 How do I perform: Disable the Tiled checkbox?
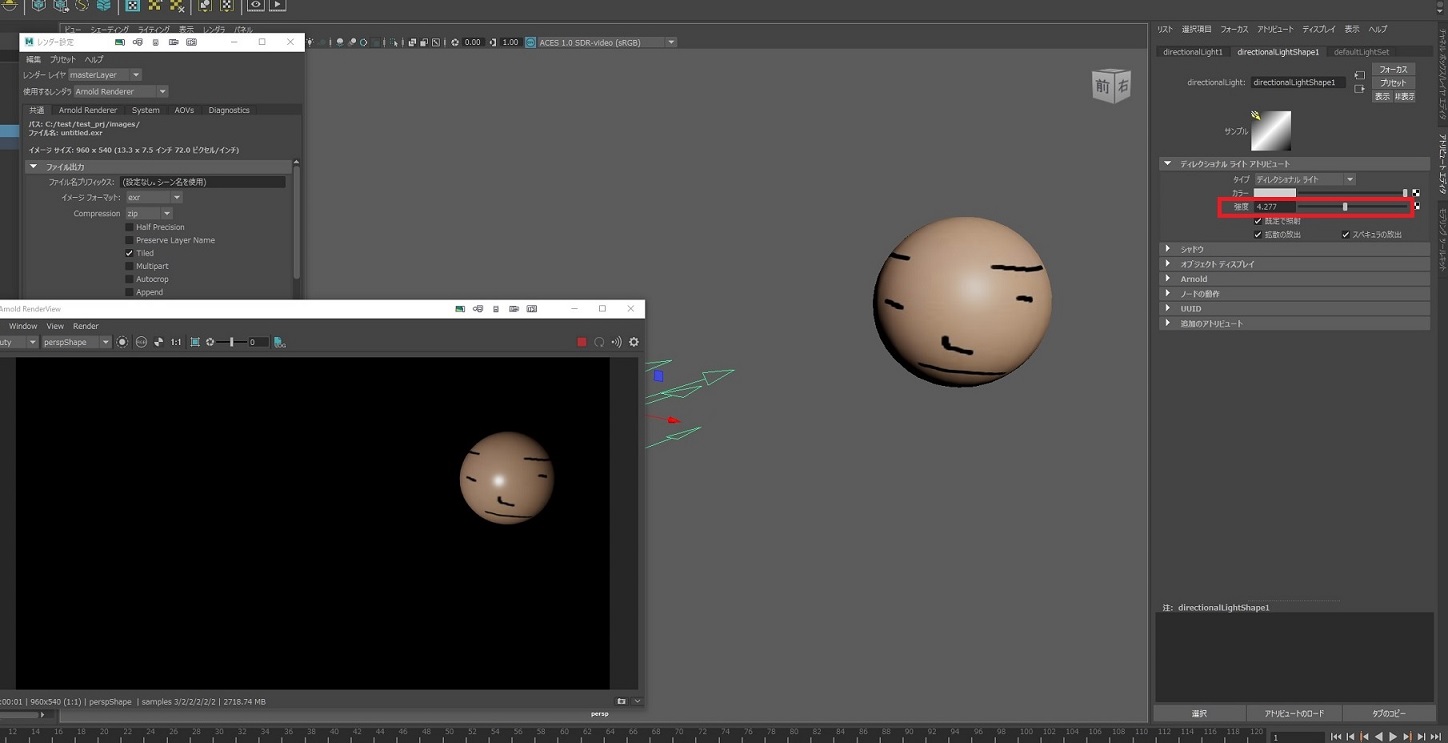tap(129, 253)
